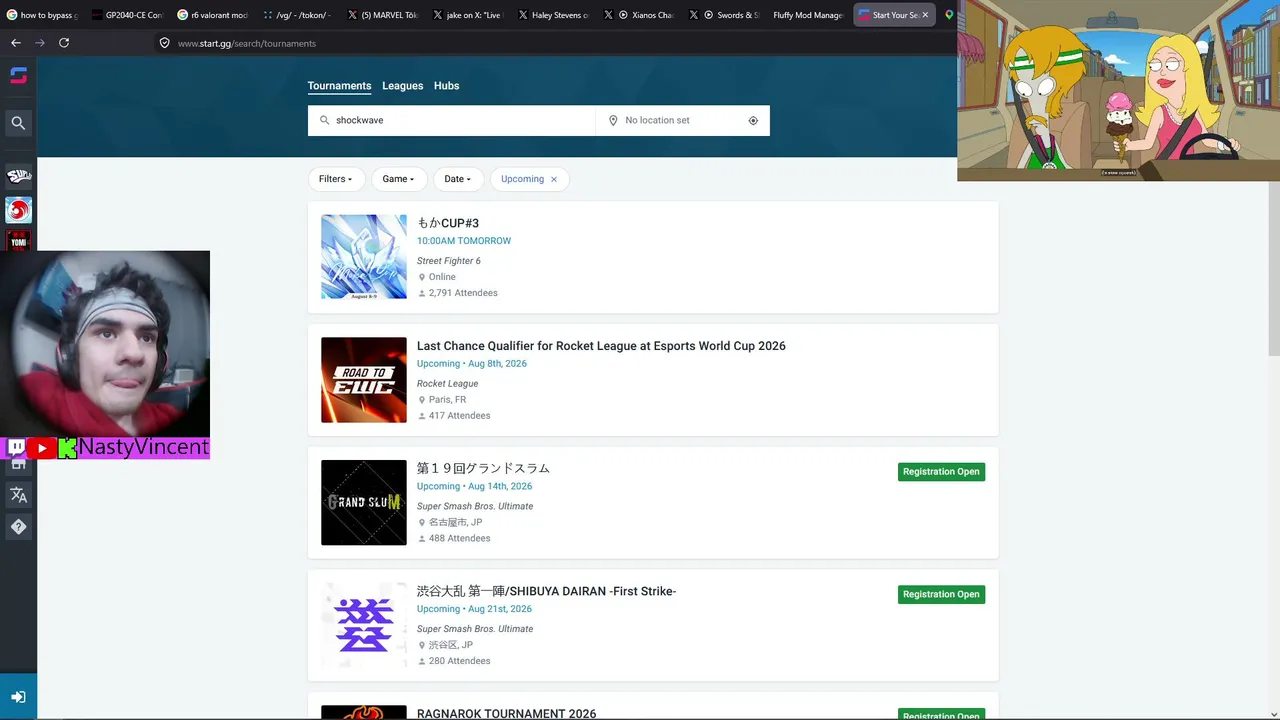Screen dimensions: 1280x720
Task: Click the '10:00AM TOMORROW' date text
Action: pyautogui.click(x=464, y=241)
